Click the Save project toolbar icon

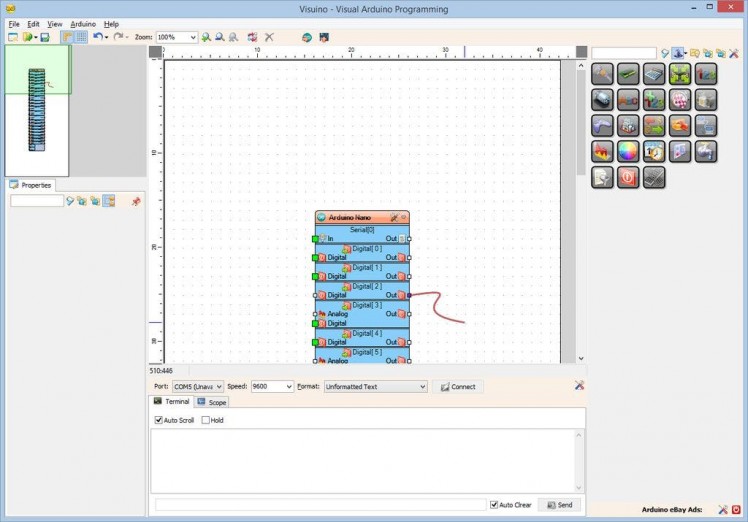coord(45,37)
